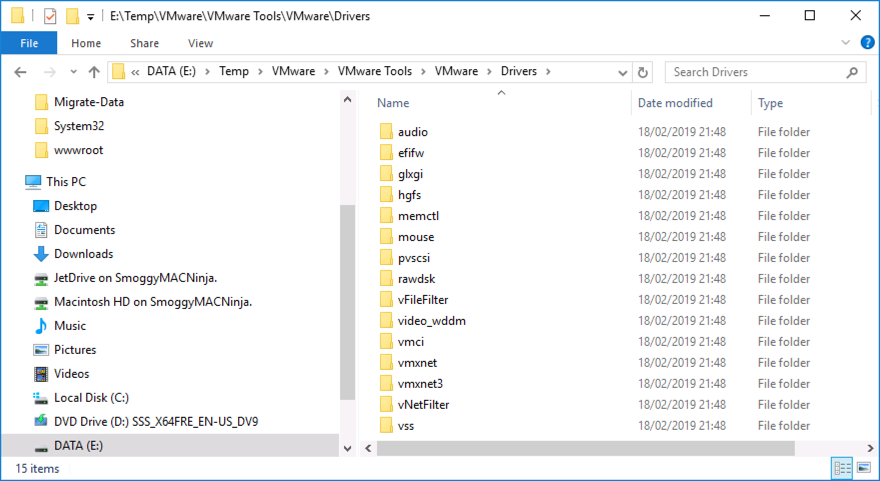880x481 pixels.
Task: Click the Refresh button
Action: pyautogui.click(x=643, y=72)
